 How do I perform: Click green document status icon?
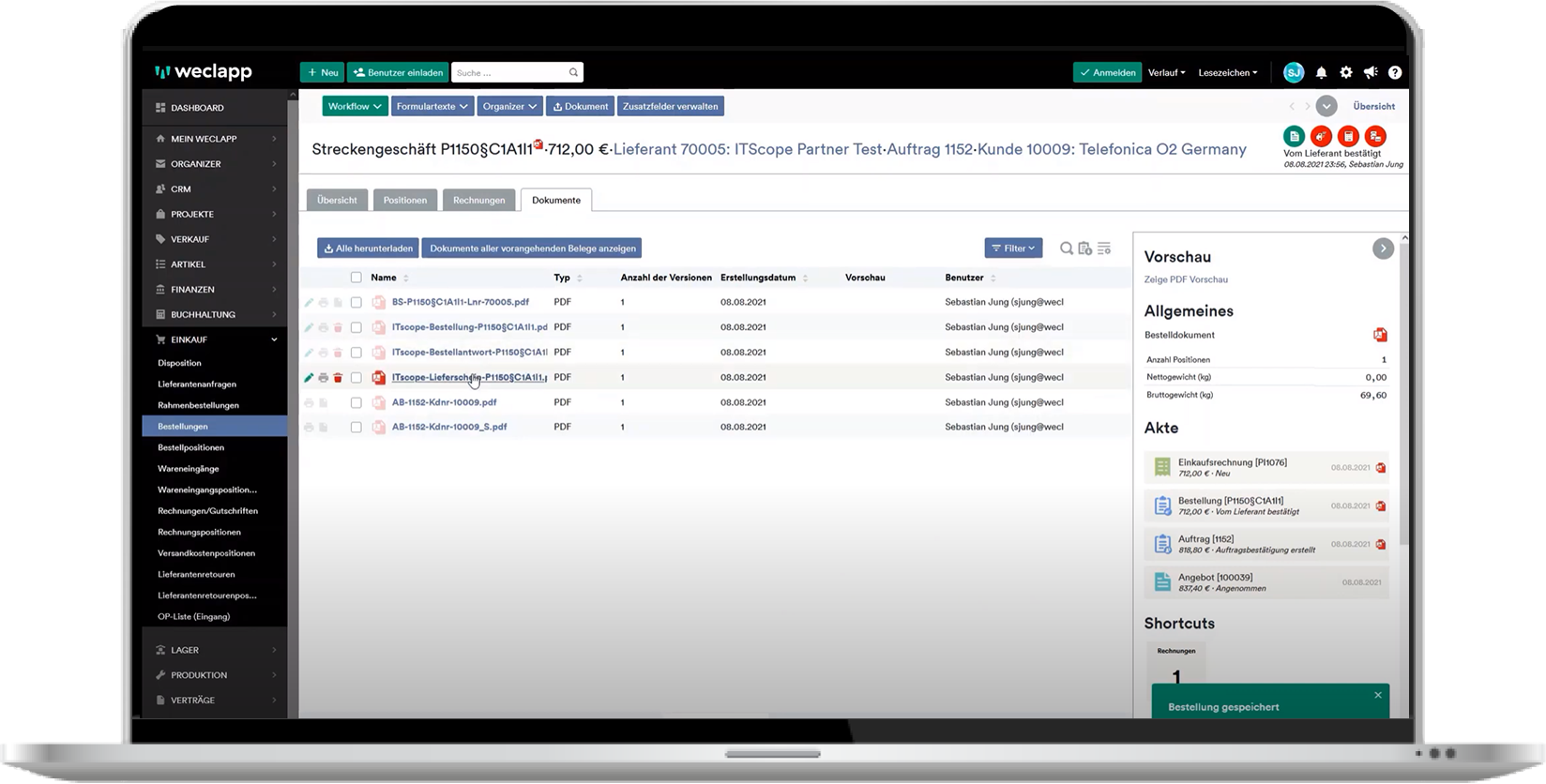pos(1294,136)
